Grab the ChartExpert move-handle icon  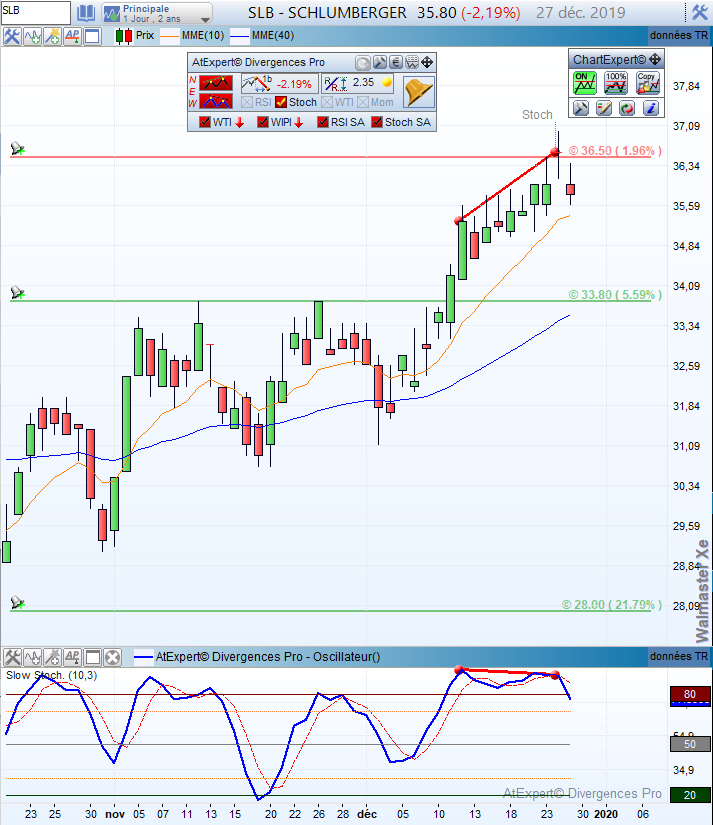[x=655, y=59]
